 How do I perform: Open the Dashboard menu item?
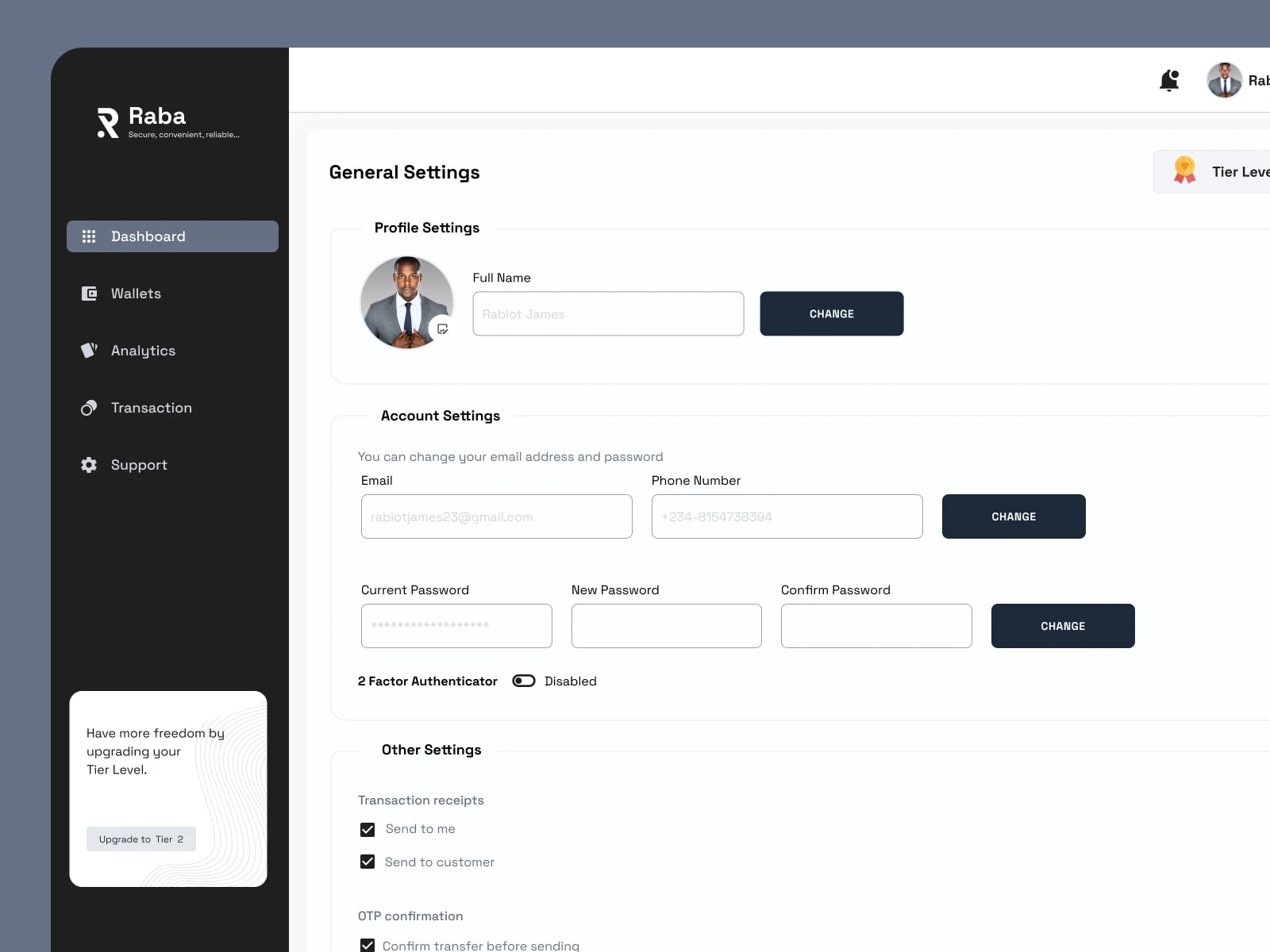(172, 236)
